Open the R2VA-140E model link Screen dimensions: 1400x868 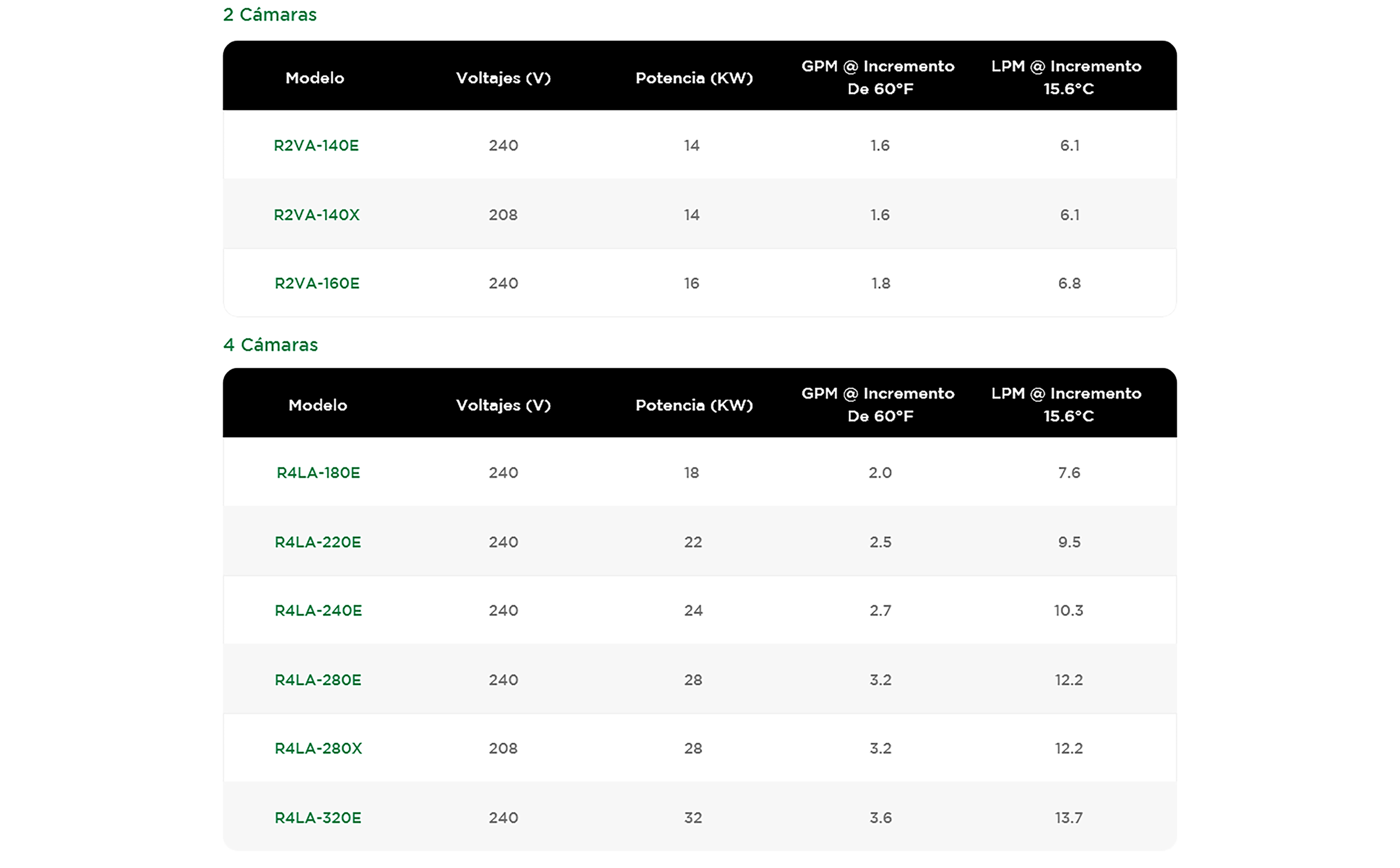pyautogui.click(x=316, y=145)
